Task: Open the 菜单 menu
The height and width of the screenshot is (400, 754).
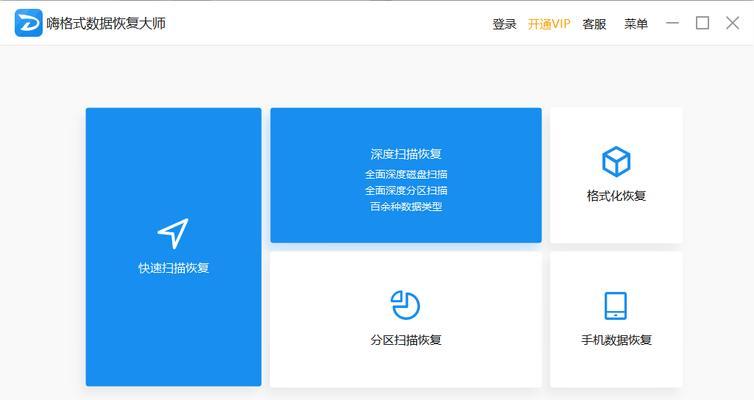Action: pos(636,24)
